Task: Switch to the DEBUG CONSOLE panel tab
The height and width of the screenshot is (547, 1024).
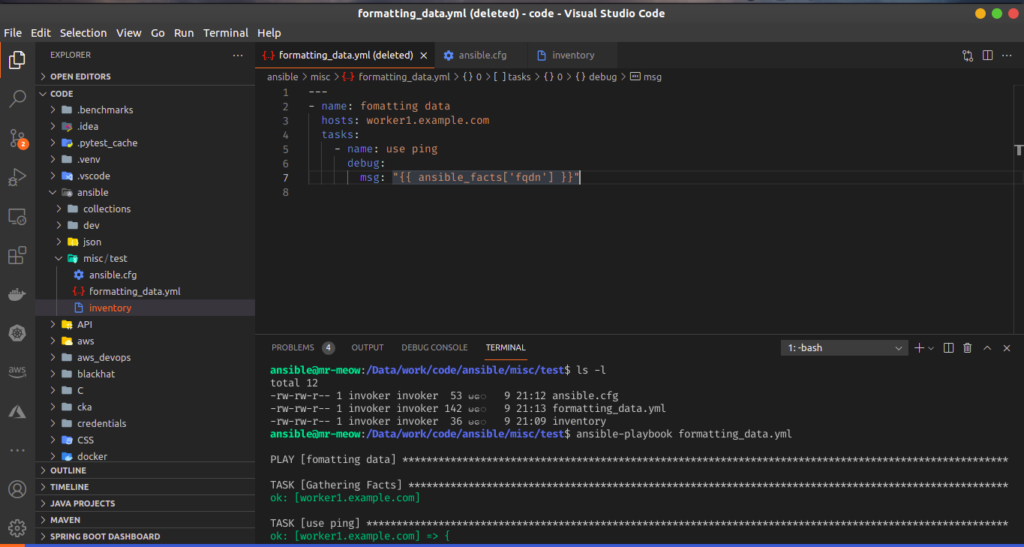Action: 434,348
